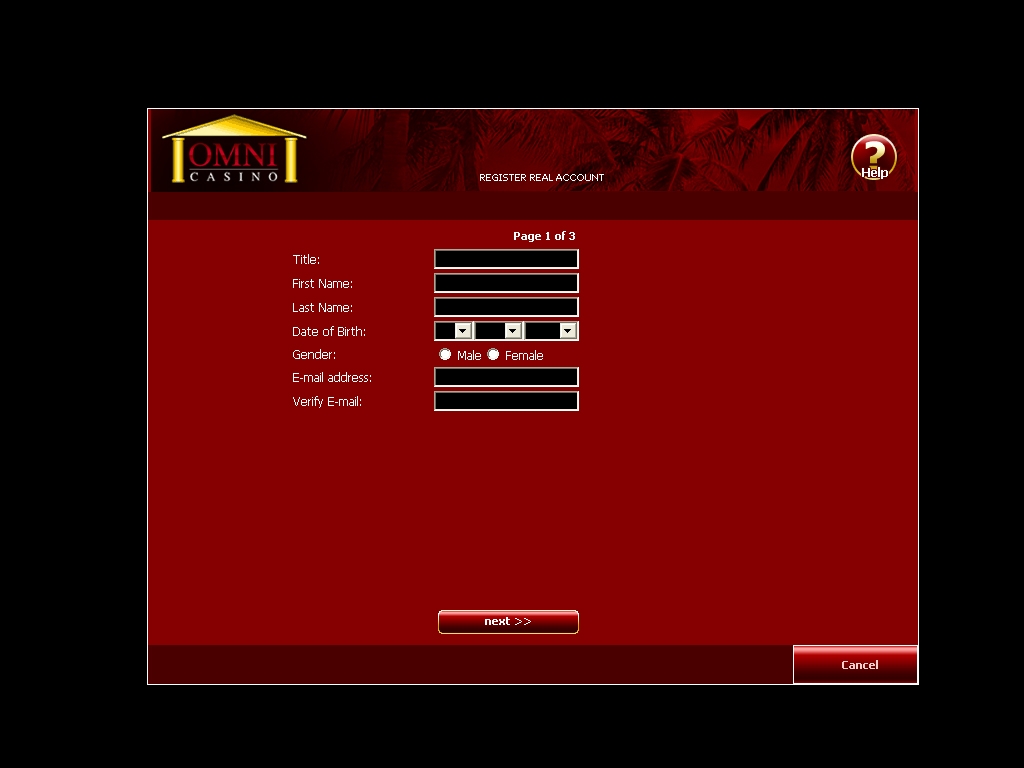The image size is (1024, 768).
Task: Click the 'Verify E-mail:' label text
Action: click(327, 402)
